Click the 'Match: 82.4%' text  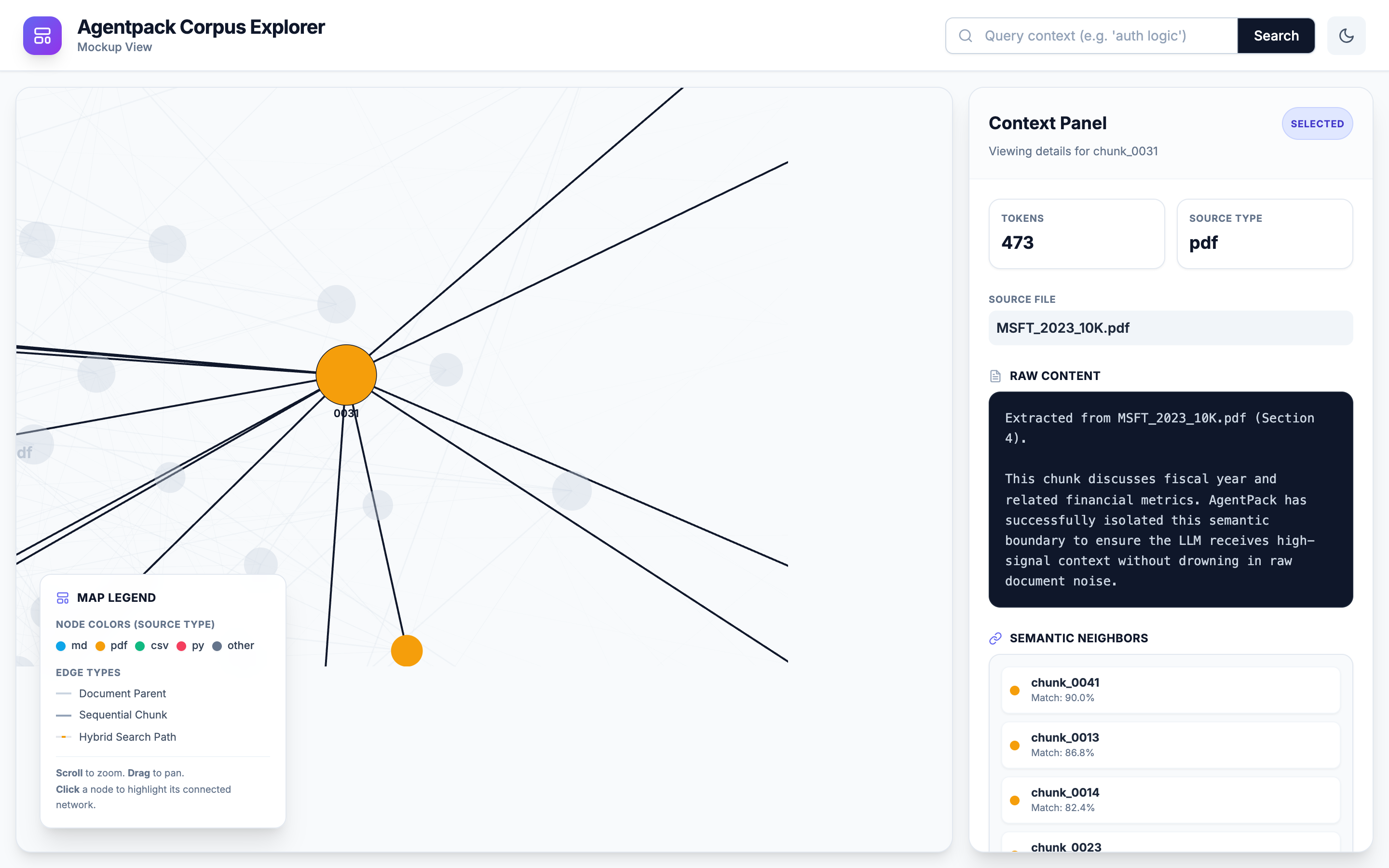(x=1062, y=808)
